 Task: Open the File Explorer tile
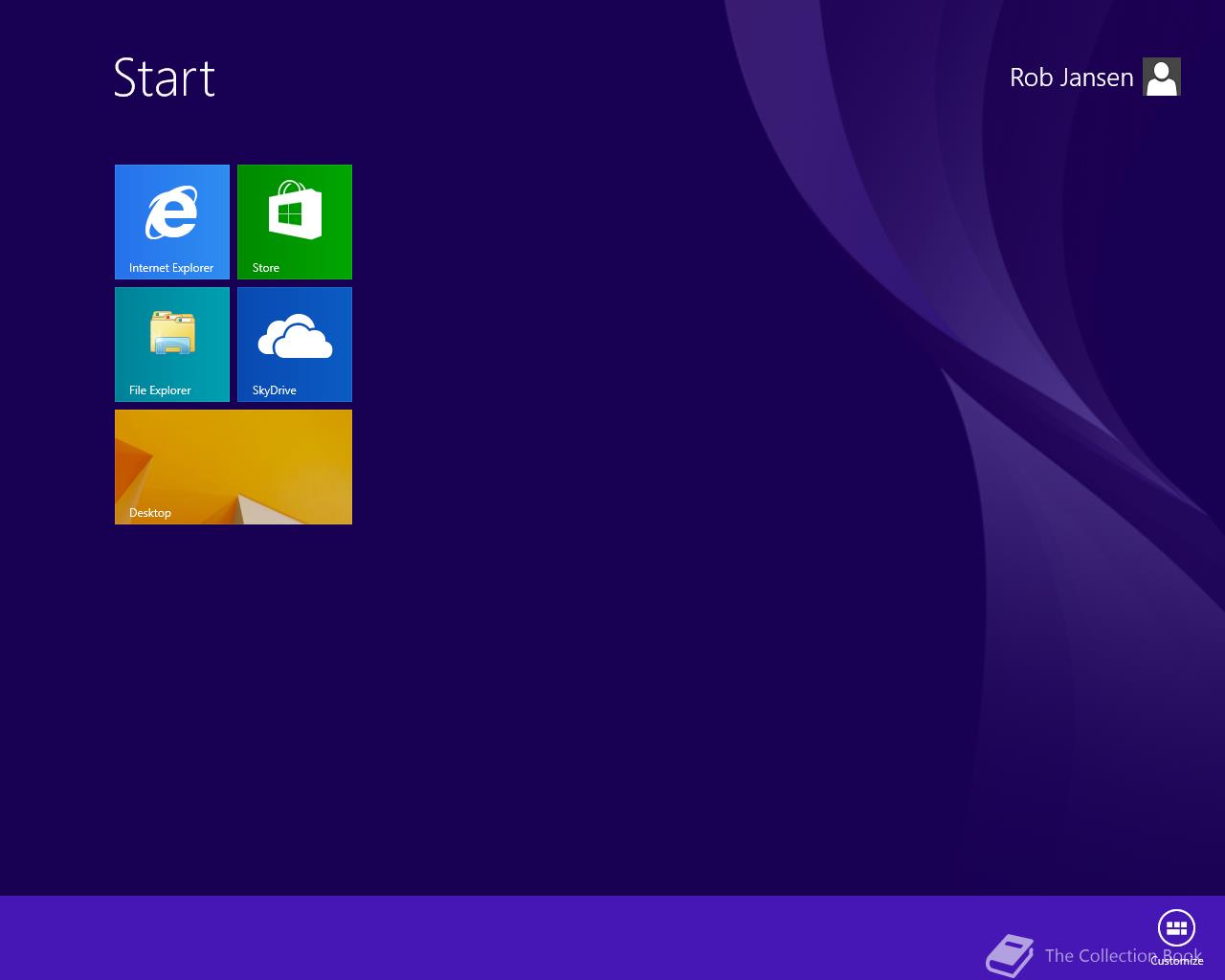tap(172, 345)
